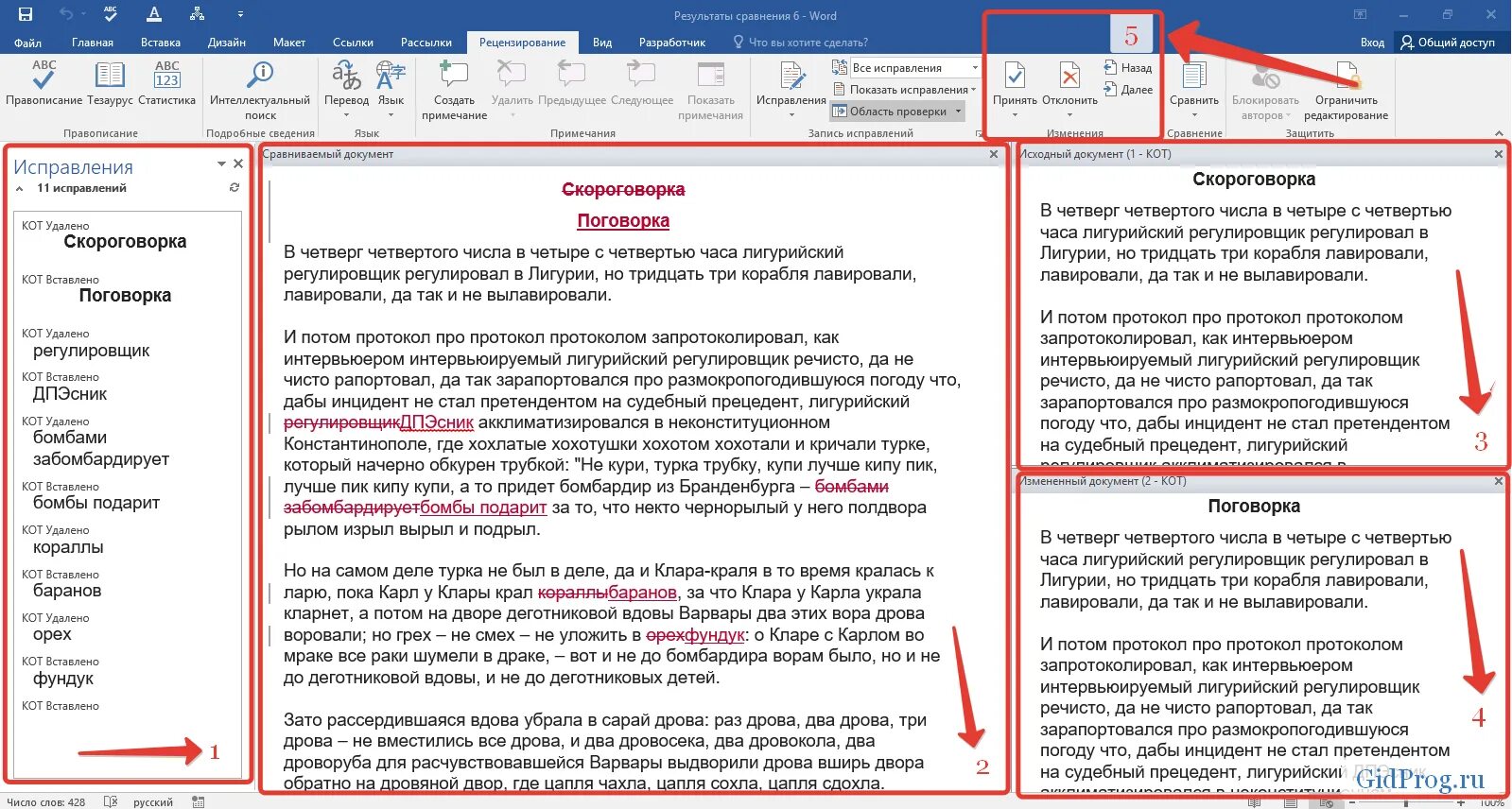Expand Показать исправления menu
The image size is (1512, 809).
906,90
